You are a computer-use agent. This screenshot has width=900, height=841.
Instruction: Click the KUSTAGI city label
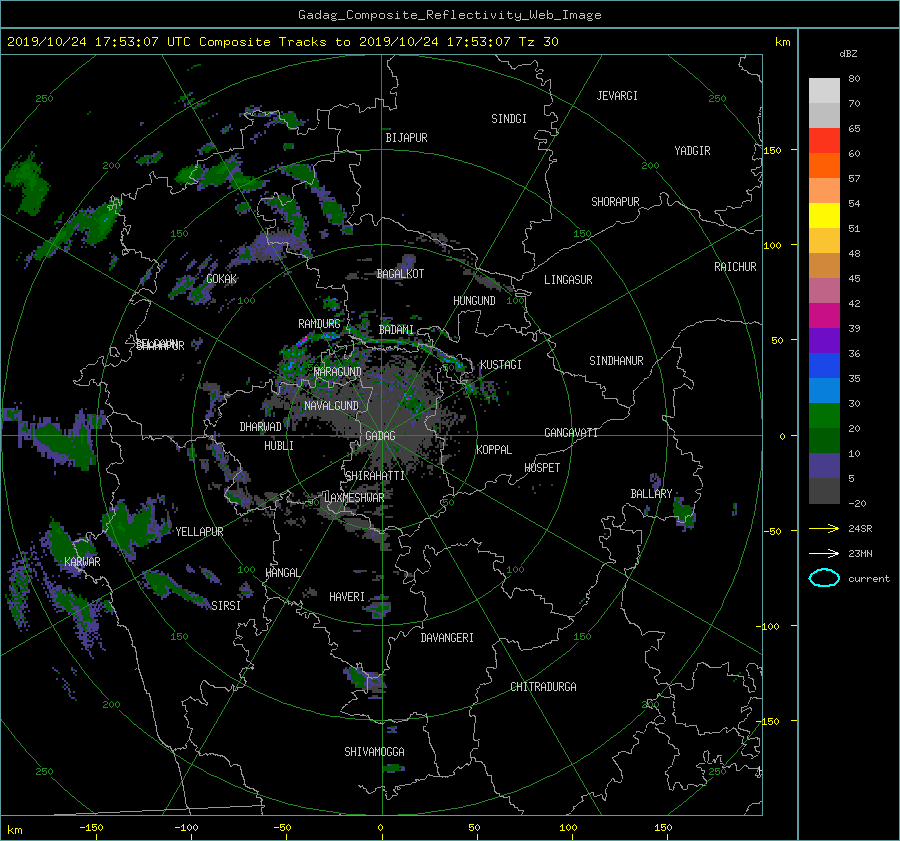coord(501,365)
